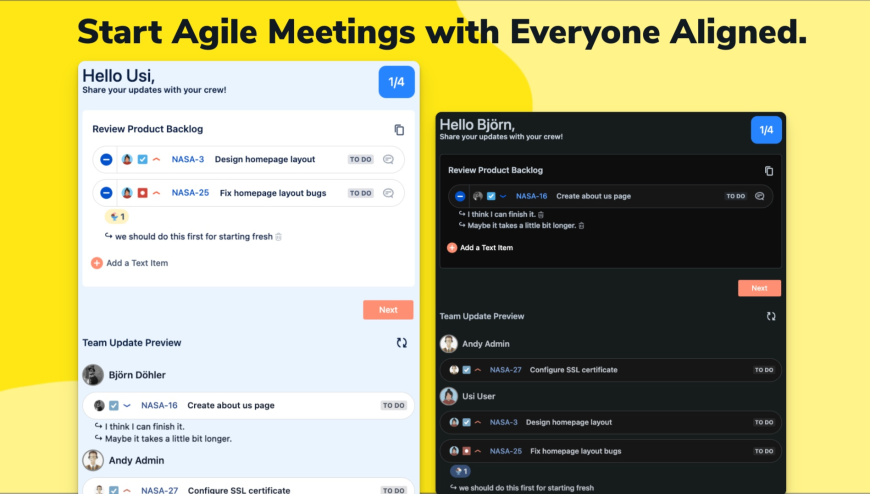The image size is (870, 494).
Task: Open the NASA-25 issue link in the light panel
Action: (190, 193)
